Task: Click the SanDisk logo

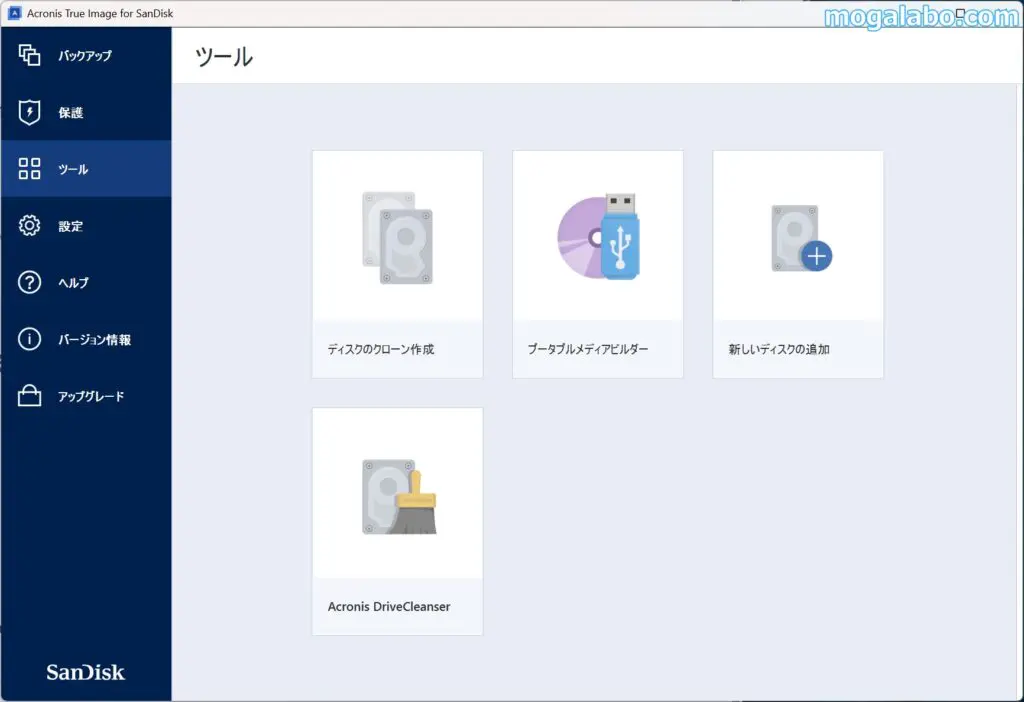Action: 86,673
